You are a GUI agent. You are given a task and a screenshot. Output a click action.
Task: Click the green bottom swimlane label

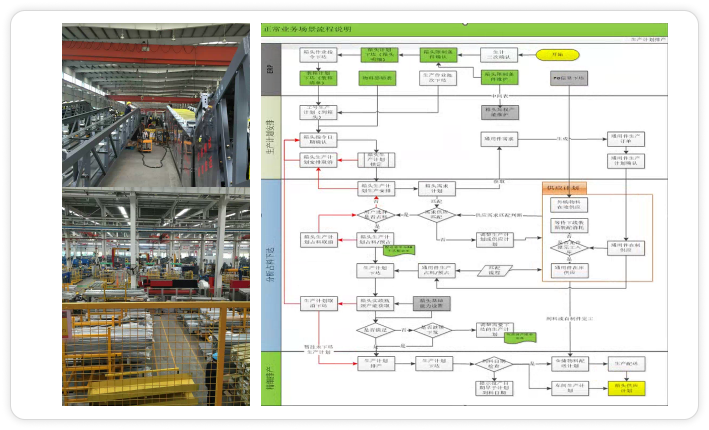[x=269, y=374]
